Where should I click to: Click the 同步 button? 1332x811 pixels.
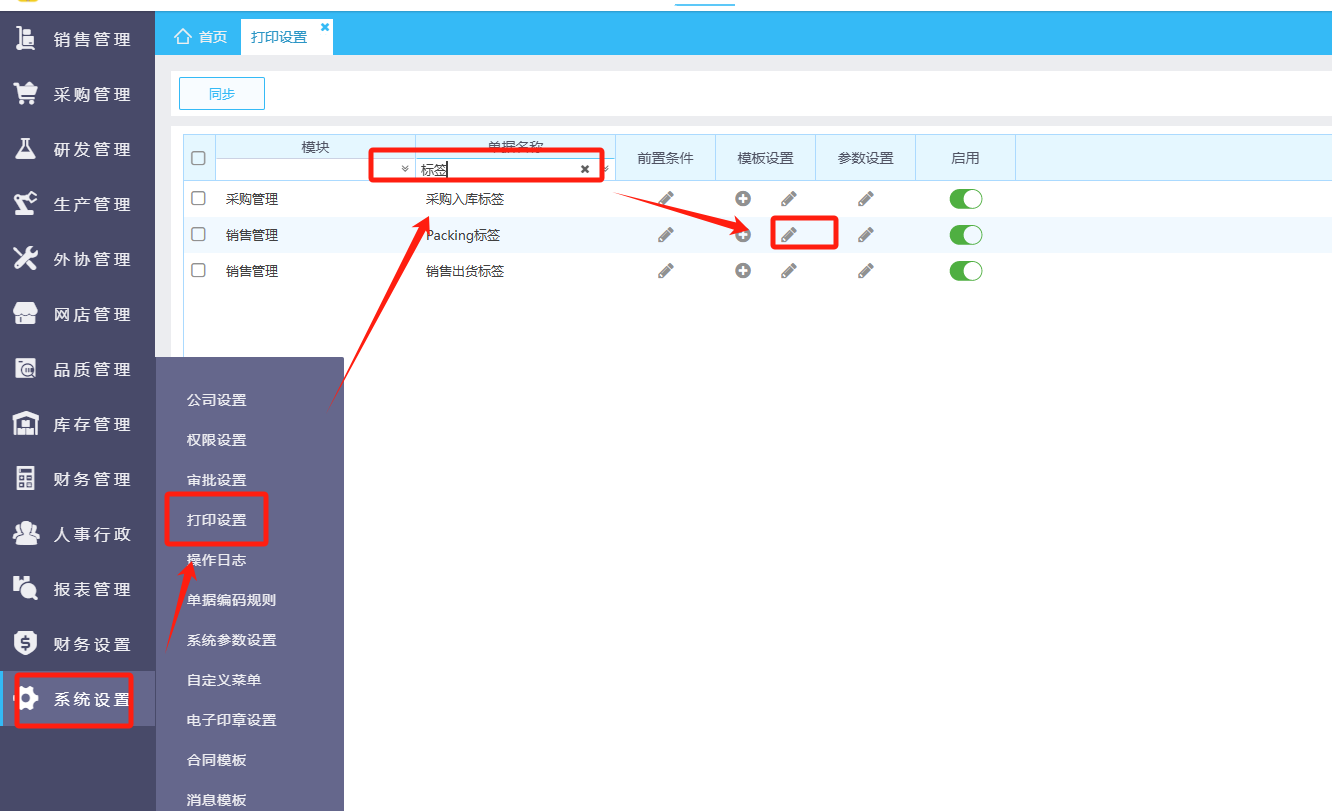pyautogui.click(x=222, y=93)
